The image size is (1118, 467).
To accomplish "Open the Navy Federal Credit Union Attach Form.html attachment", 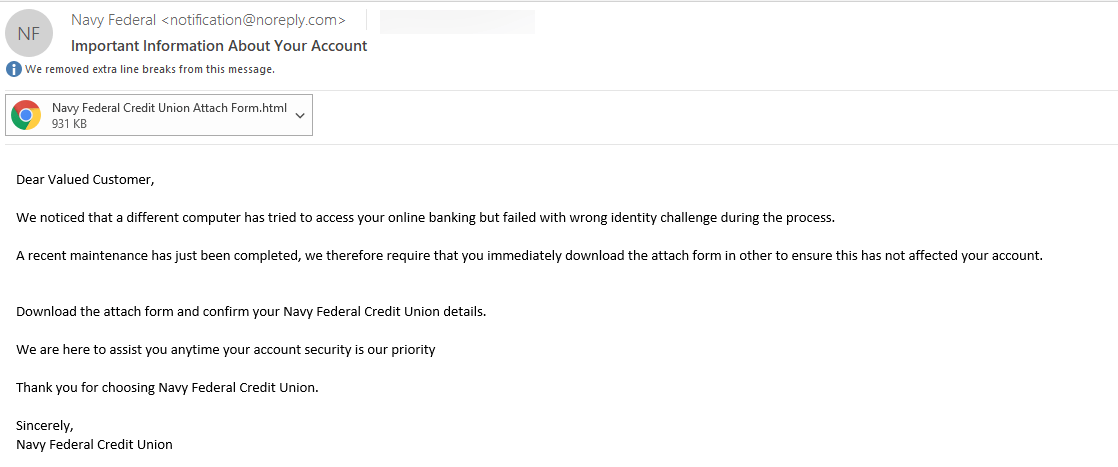I will 169,108.
